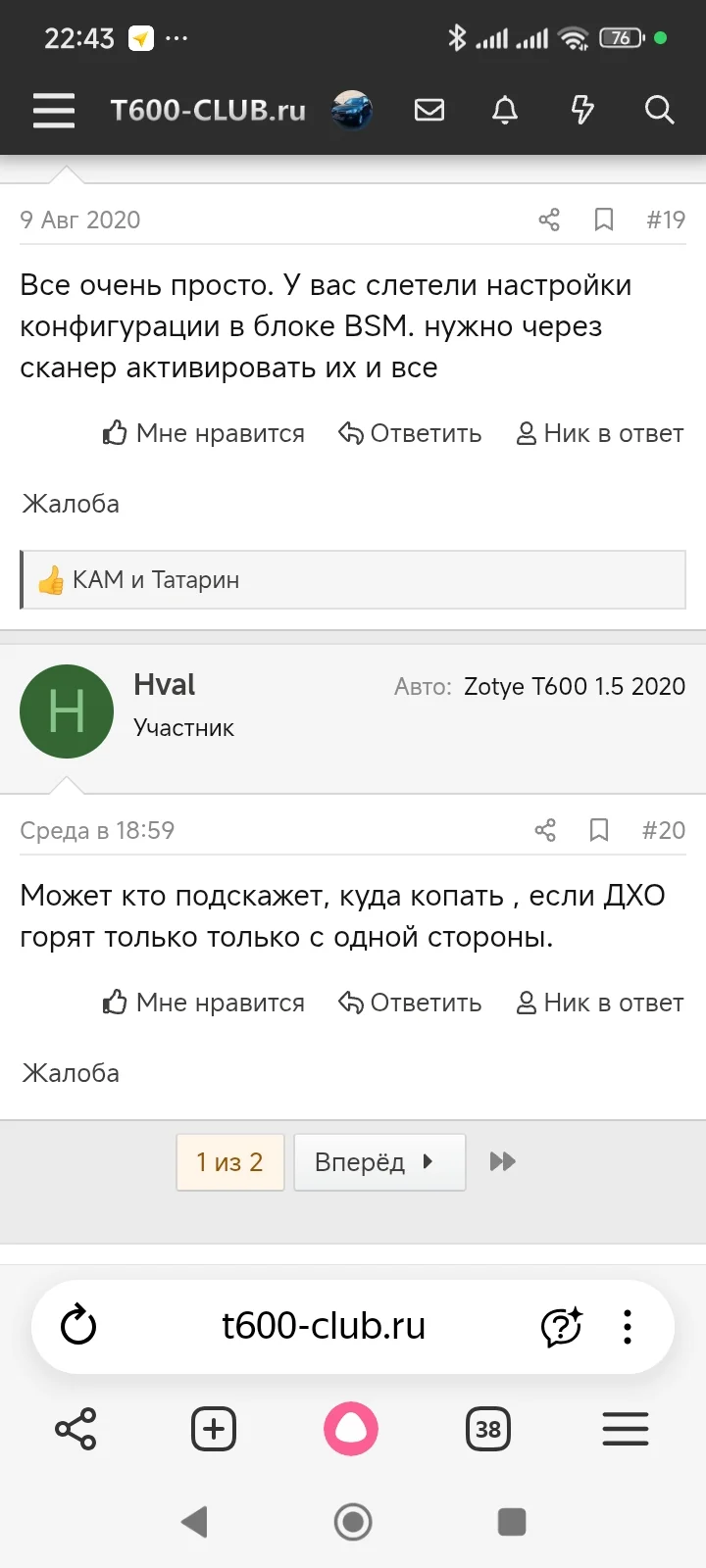Share post #19 via share icon
706x1568 pixels.
click(x=549, y=220)
